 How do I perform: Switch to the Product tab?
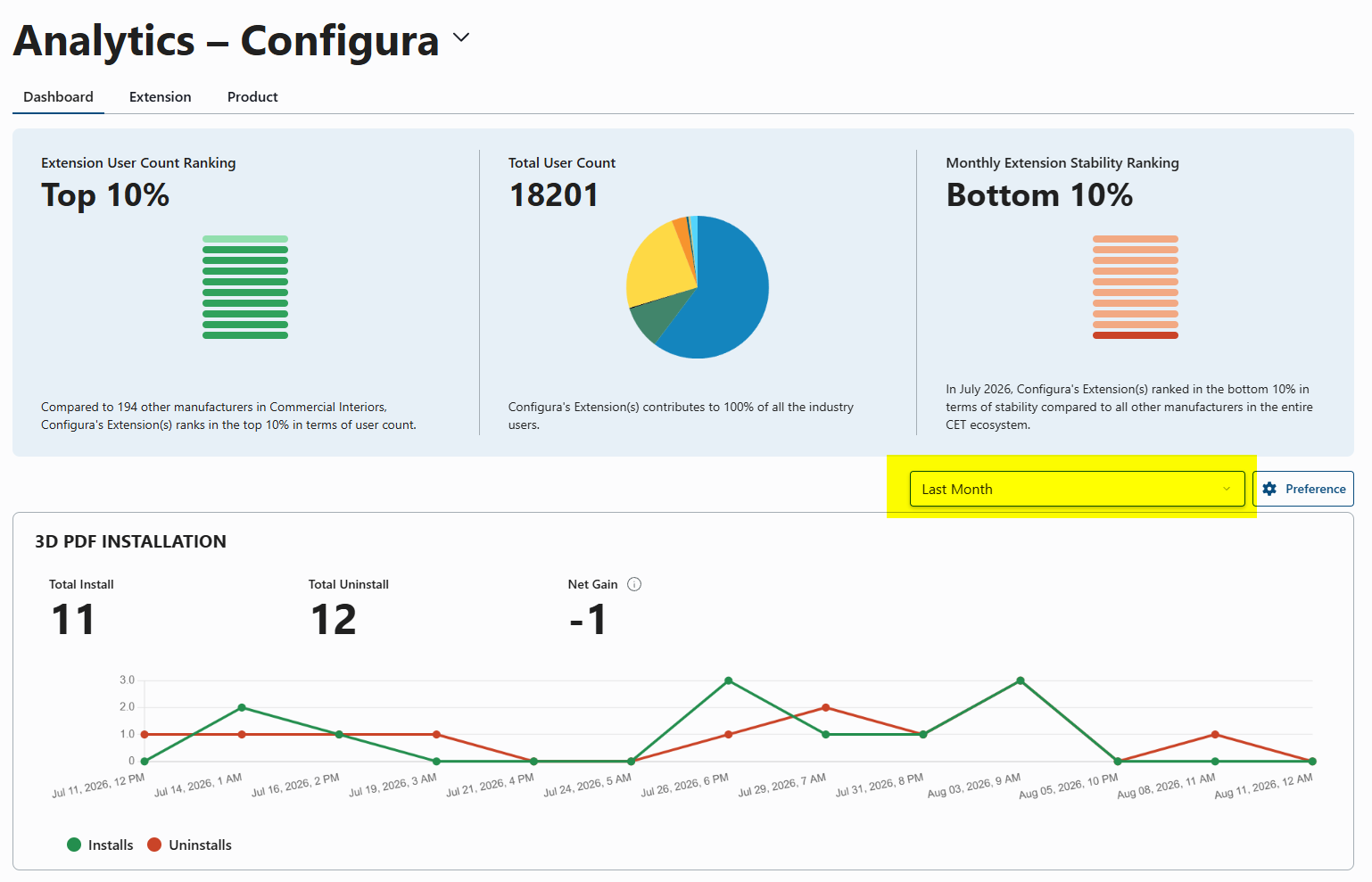[x=252, y=96]
